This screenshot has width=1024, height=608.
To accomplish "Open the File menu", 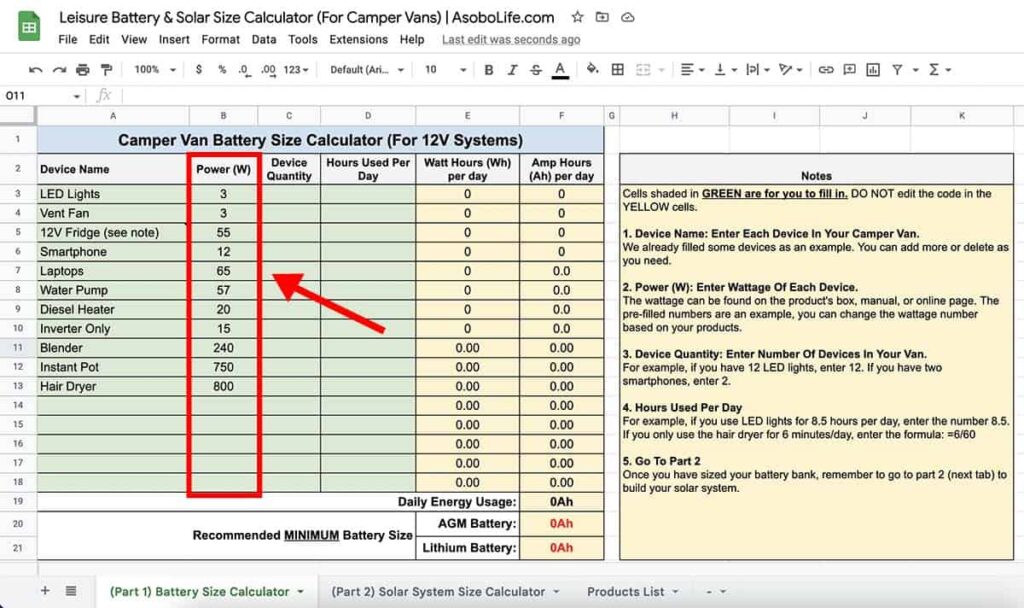I will [67, 39].
